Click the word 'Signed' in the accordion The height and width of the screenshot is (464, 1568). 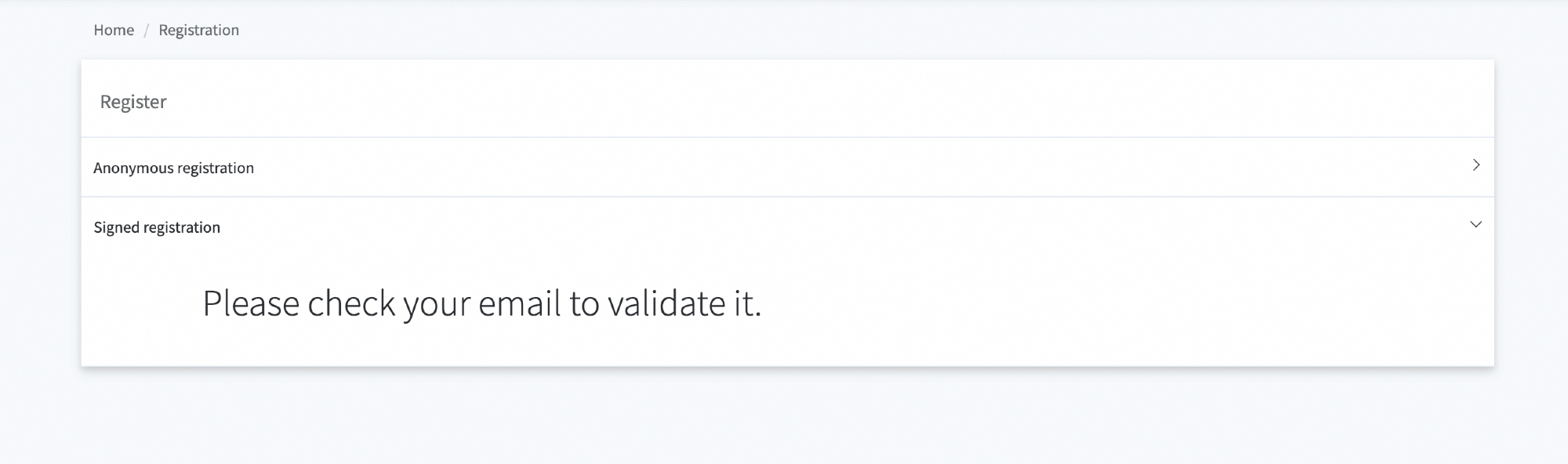[x=116, y=227]
